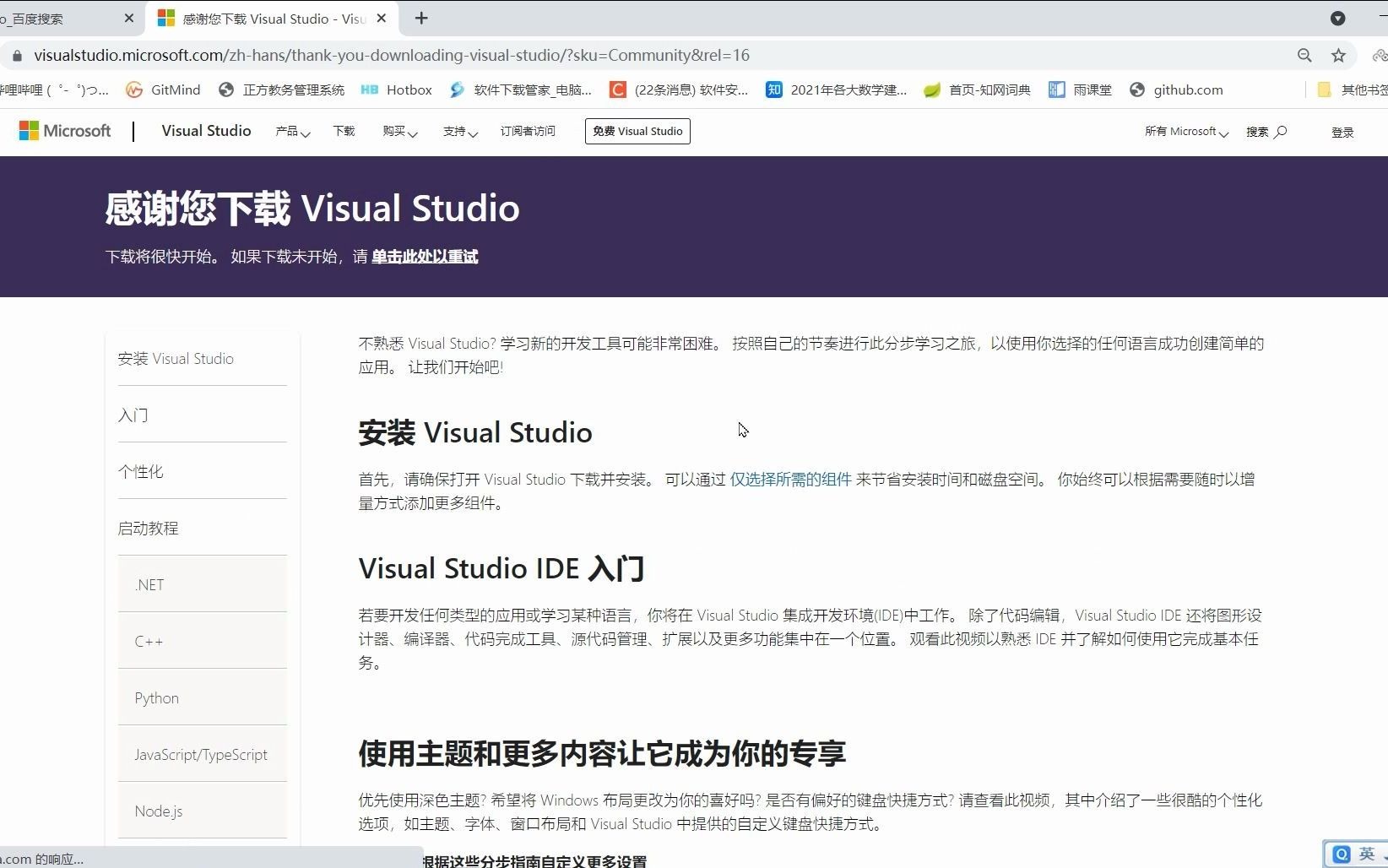Viewport: 1388px width, 868px height.
Task: Click the search 搜索 magnifier in site header
Action: click(x=1266, y=132)
